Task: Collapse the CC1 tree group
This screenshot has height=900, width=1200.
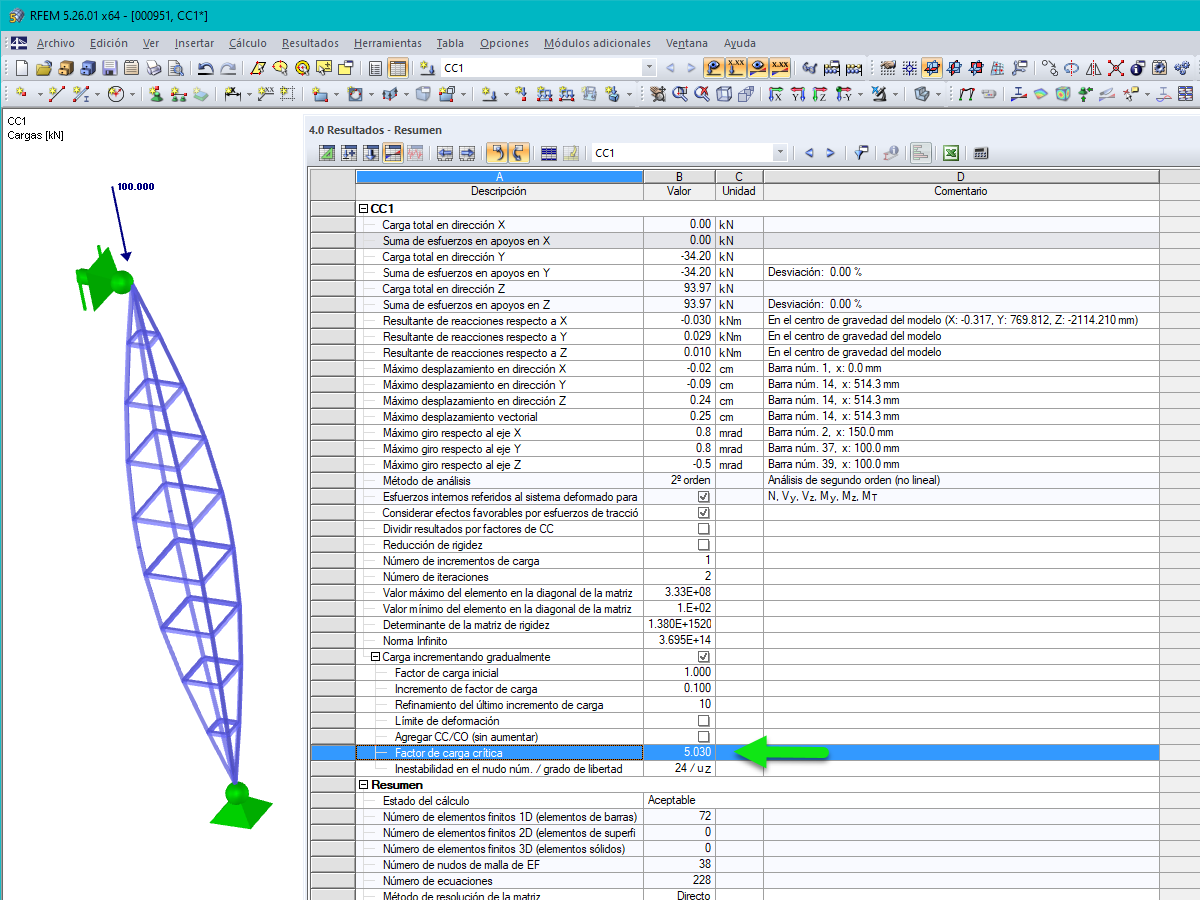Action: (362, 209)
